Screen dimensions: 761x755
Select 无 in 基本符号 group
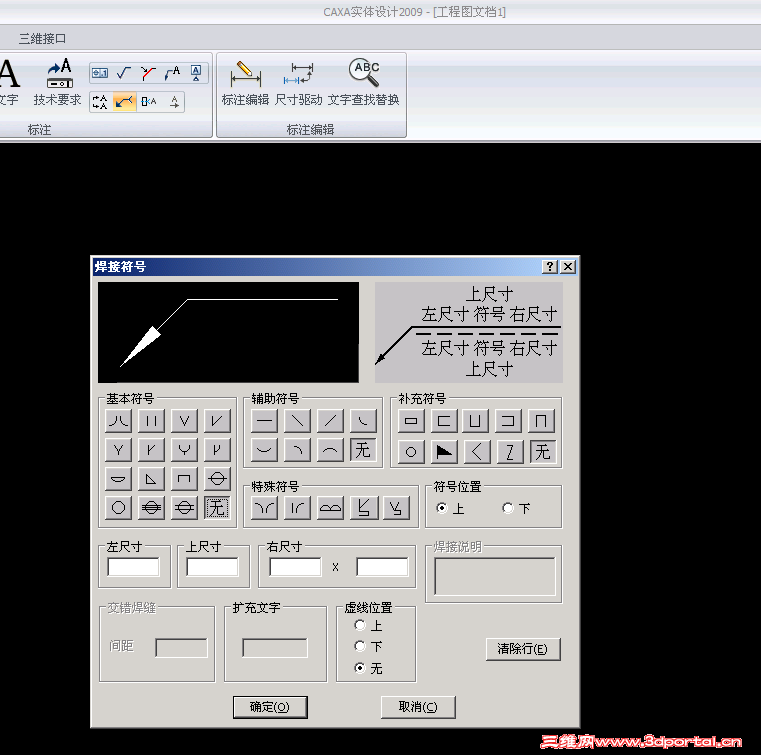(x=217, y=508)
